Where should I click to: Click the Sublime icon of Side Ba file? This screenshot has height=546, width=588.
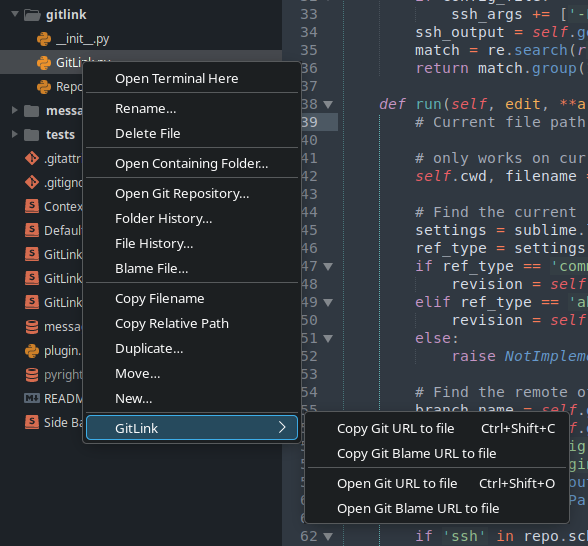(32, 422)
